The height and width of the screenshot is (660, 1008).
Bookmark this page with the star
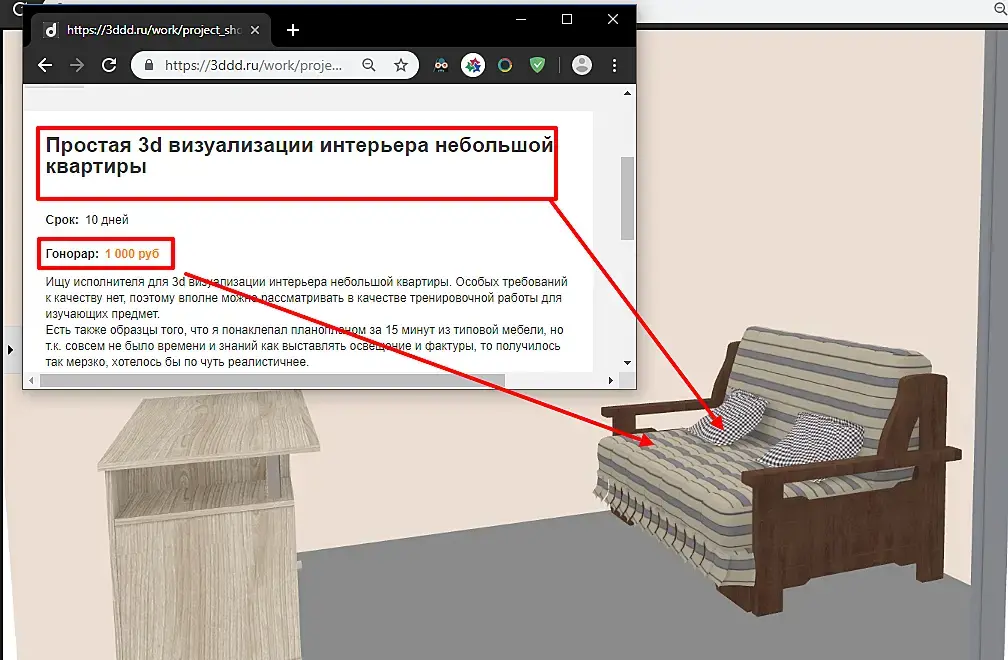pos(401,65)
